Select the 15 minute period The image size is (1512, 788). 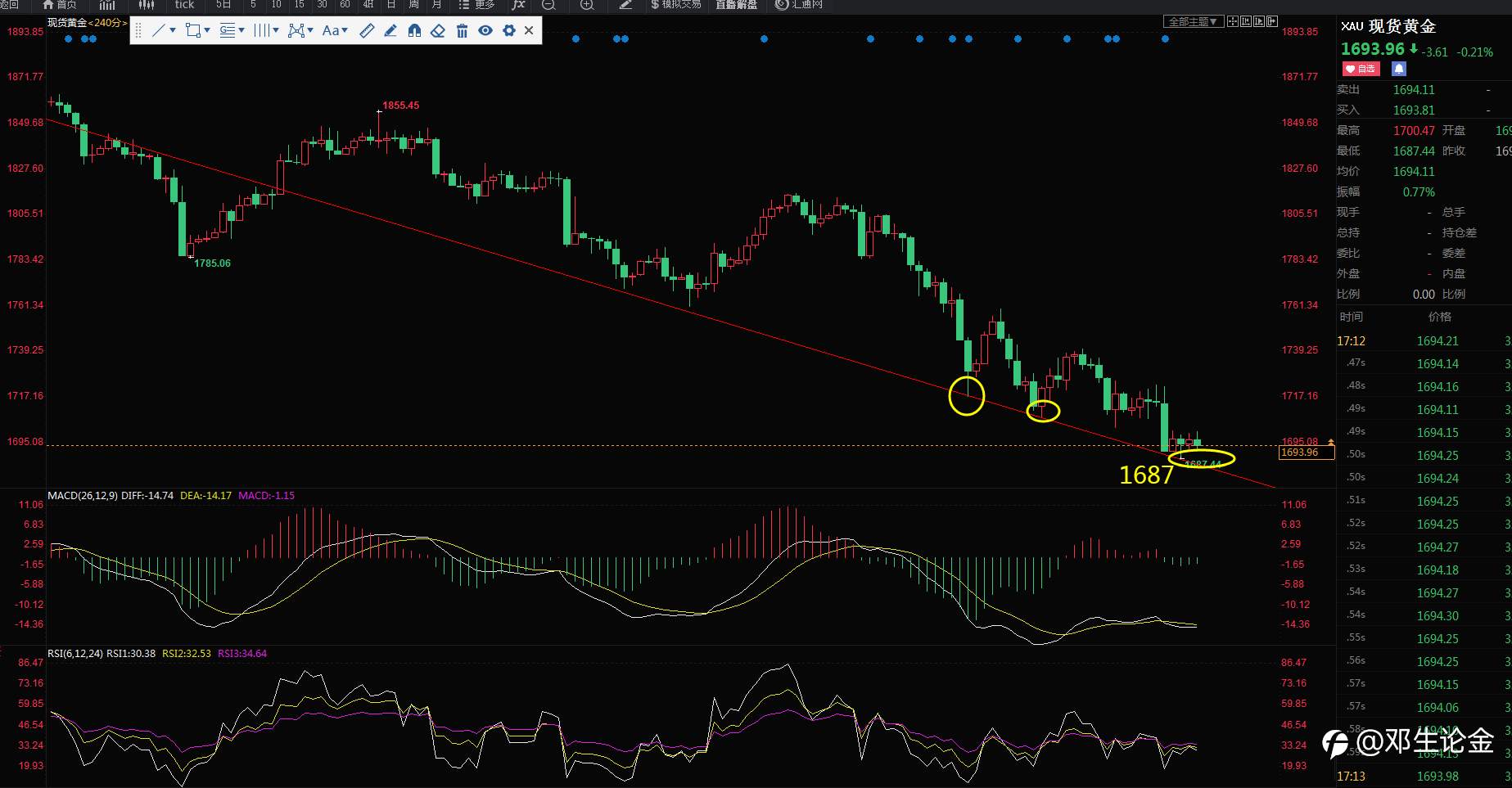(x=299, y=4)
